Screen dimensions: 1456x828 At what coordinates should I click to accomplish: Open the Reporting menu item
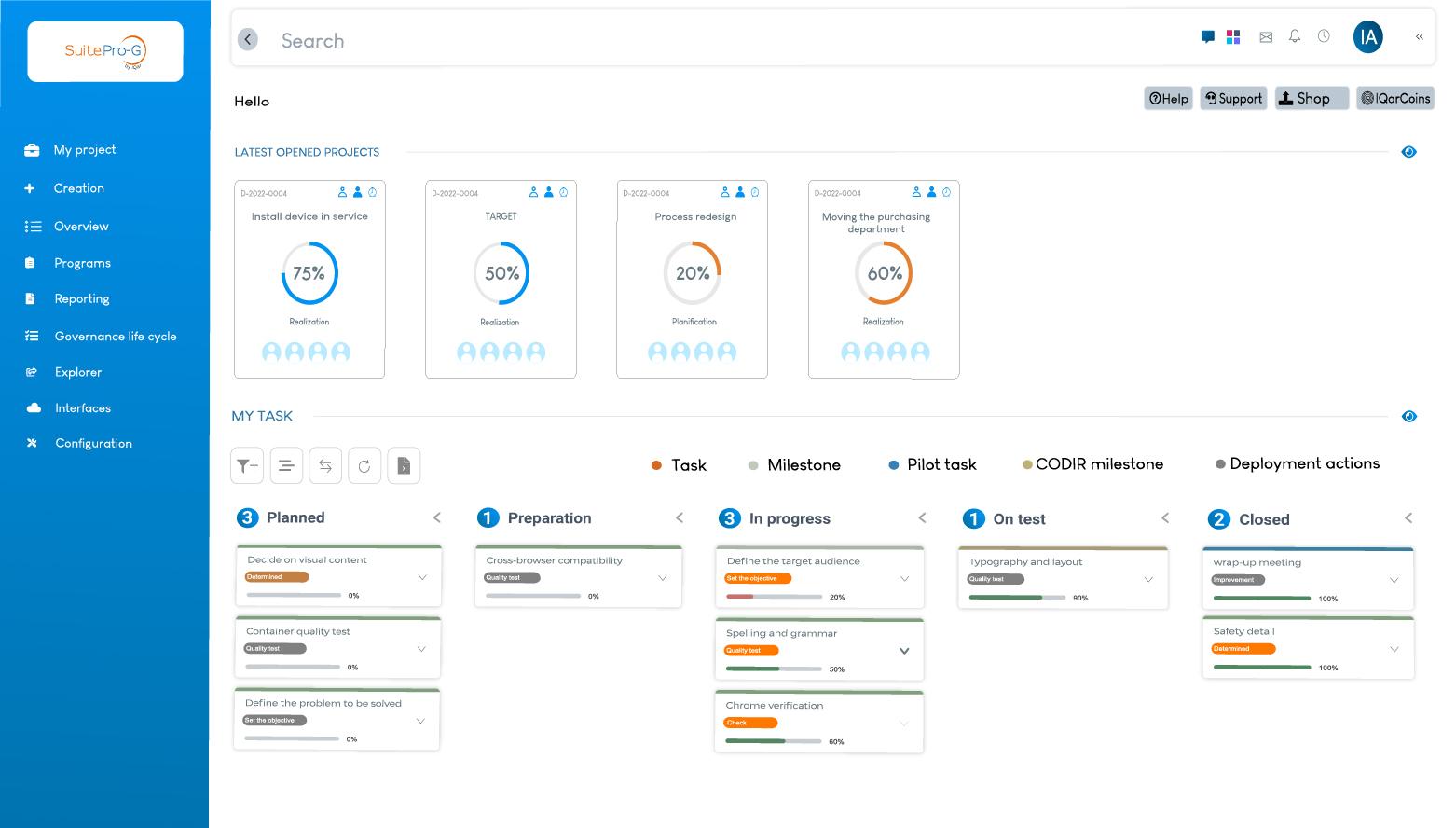(82, 298)
